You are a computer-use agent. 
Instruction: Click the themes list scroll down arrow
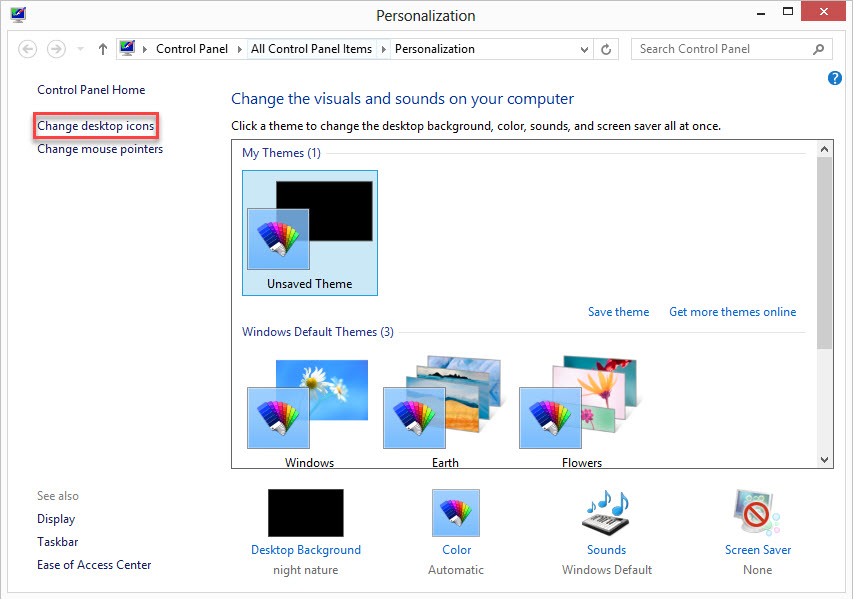pos(824,460)
